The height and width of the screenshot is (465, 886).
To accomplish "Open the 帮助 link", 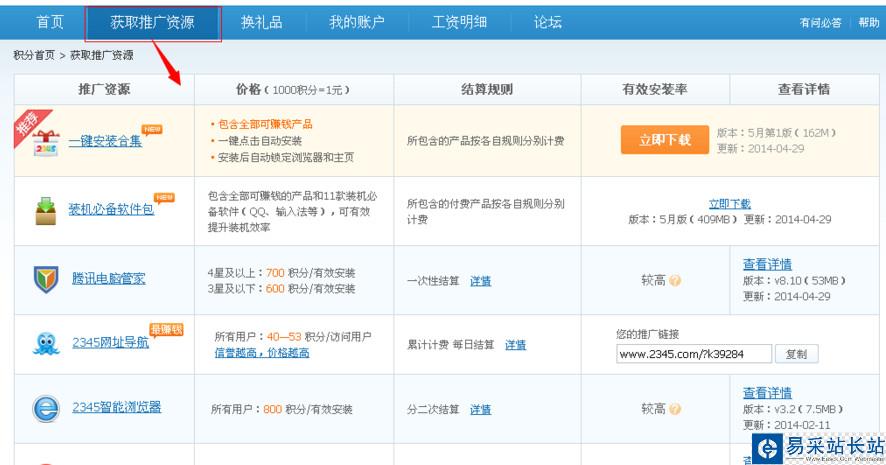I will click(868, 23).
